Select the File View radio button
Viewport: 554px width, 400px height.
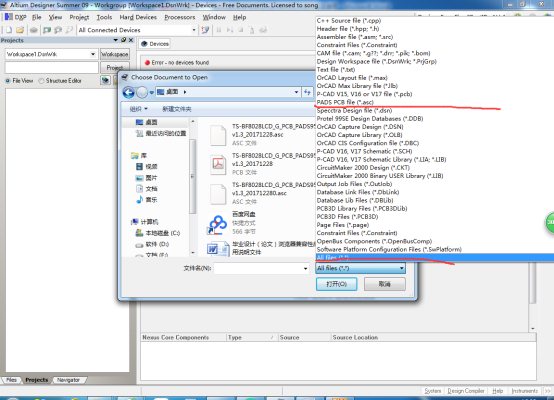pos(8,81)
